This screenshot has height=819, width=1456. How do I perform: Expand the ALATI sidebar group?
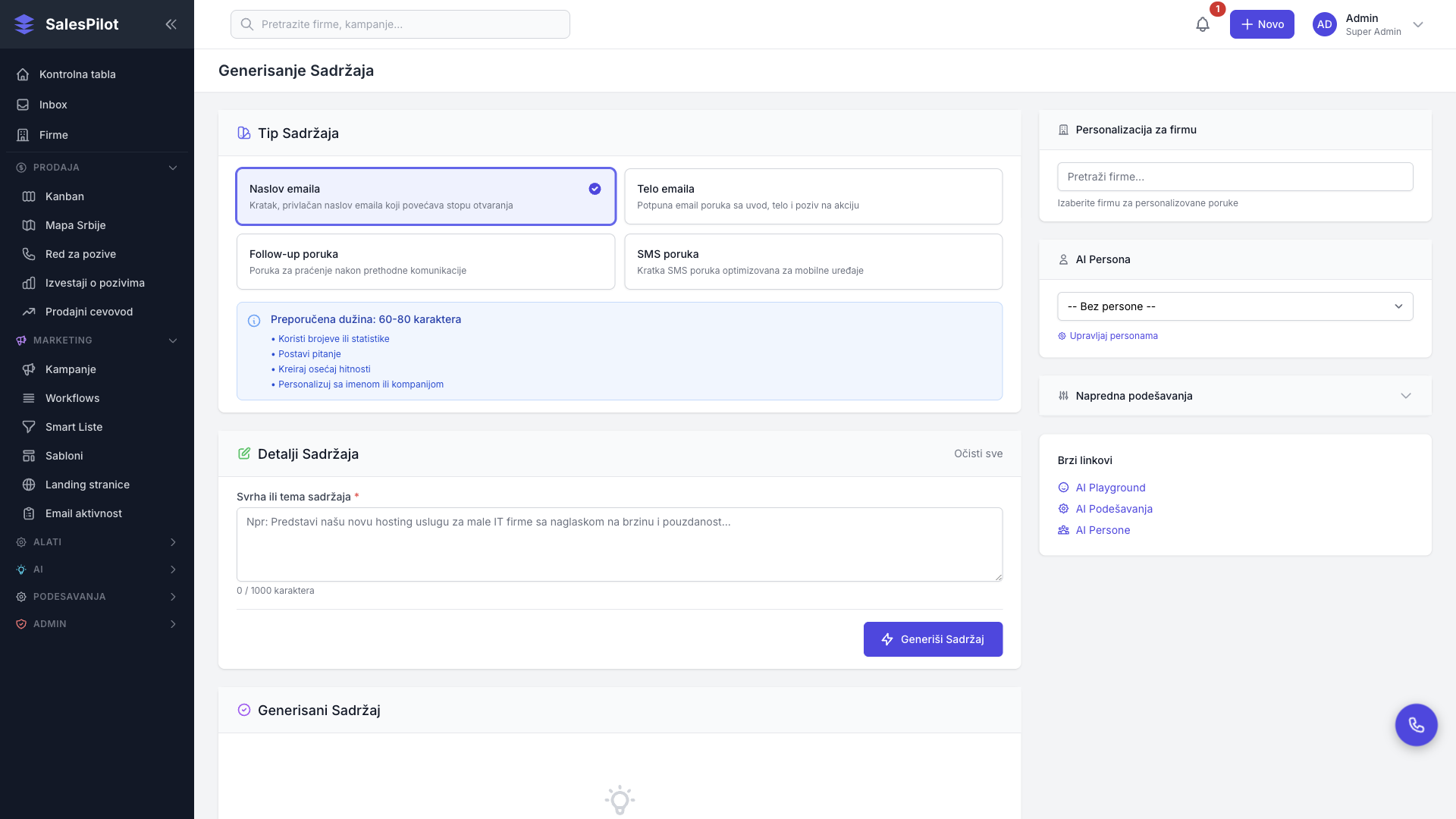[x=96, y=542]
